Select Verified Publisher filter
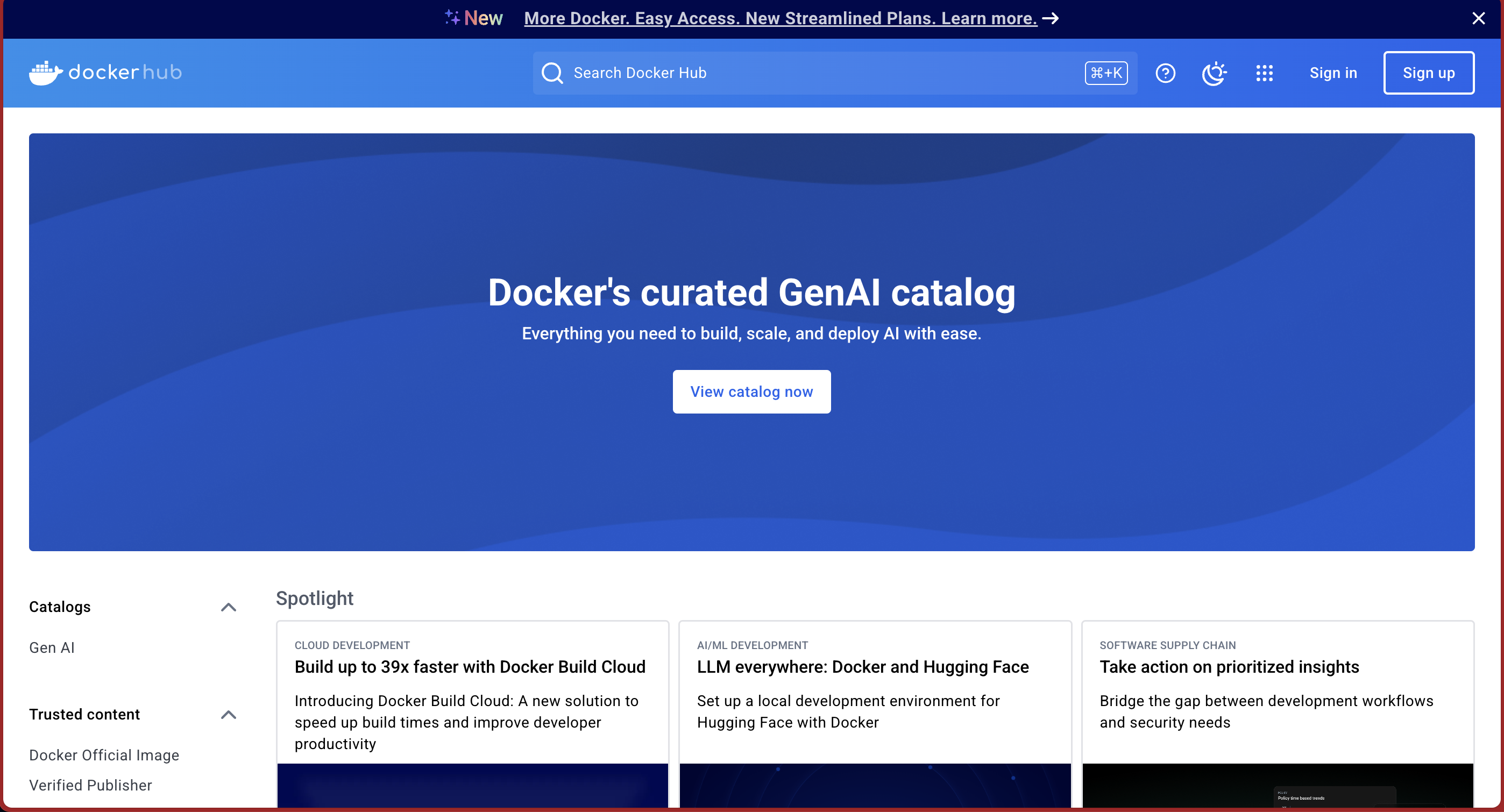The width and height of the screenshot is (1504, 812). [x=90, y=785]
